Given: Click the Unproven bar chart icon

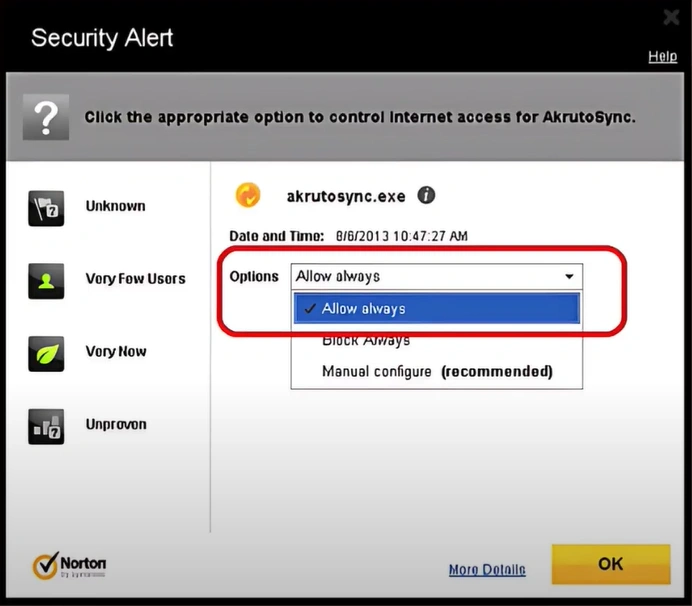Looking at the screenshot, I should (46, 426).
